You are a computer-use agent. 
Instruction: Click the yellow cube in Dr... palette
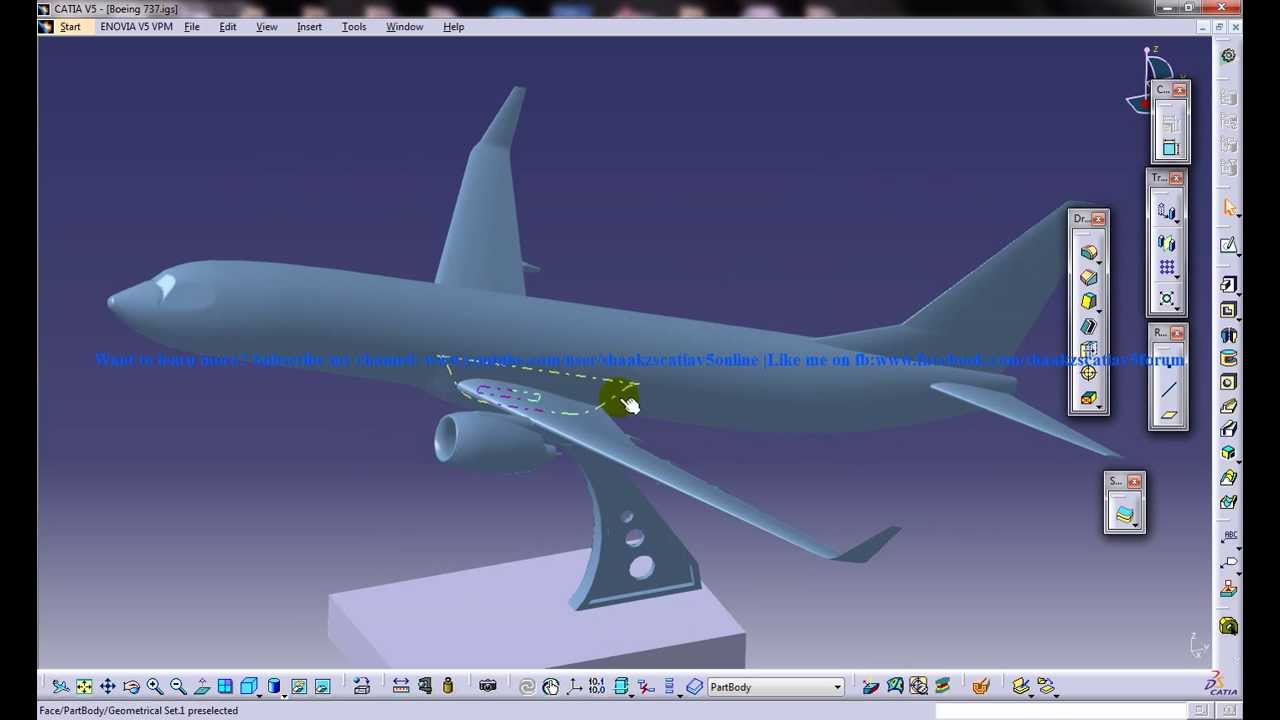pyautogui.click(x=1089, y=301)
